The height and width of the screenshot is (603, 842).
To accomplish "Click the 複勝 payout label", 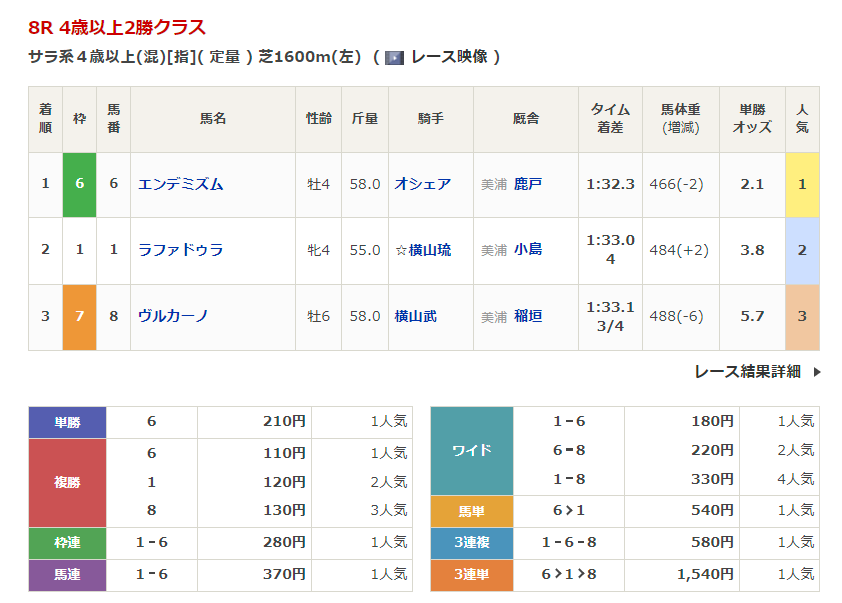I will click(67, 482).
